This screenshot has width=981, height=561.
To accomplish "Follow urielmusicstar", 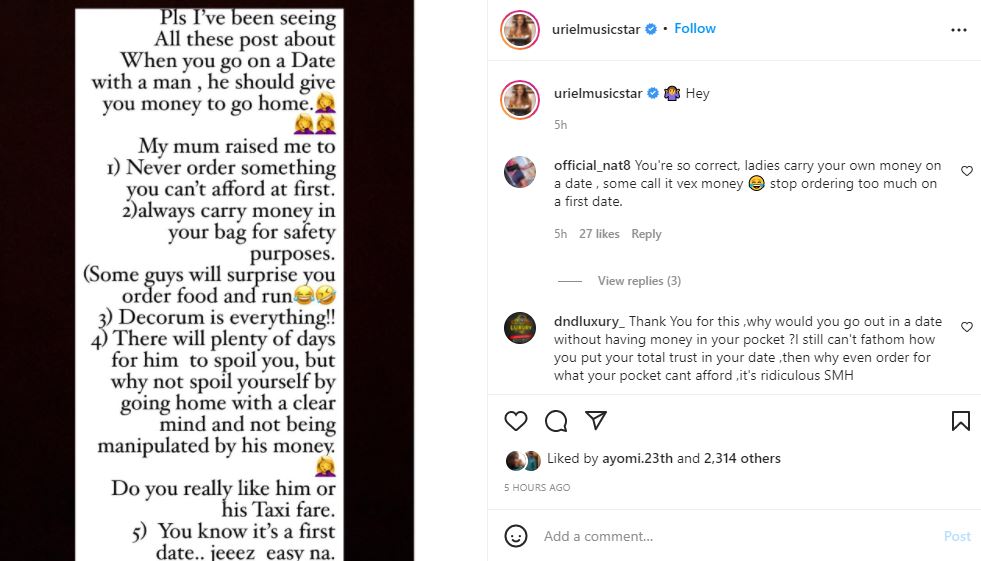I will click(694, 29).
